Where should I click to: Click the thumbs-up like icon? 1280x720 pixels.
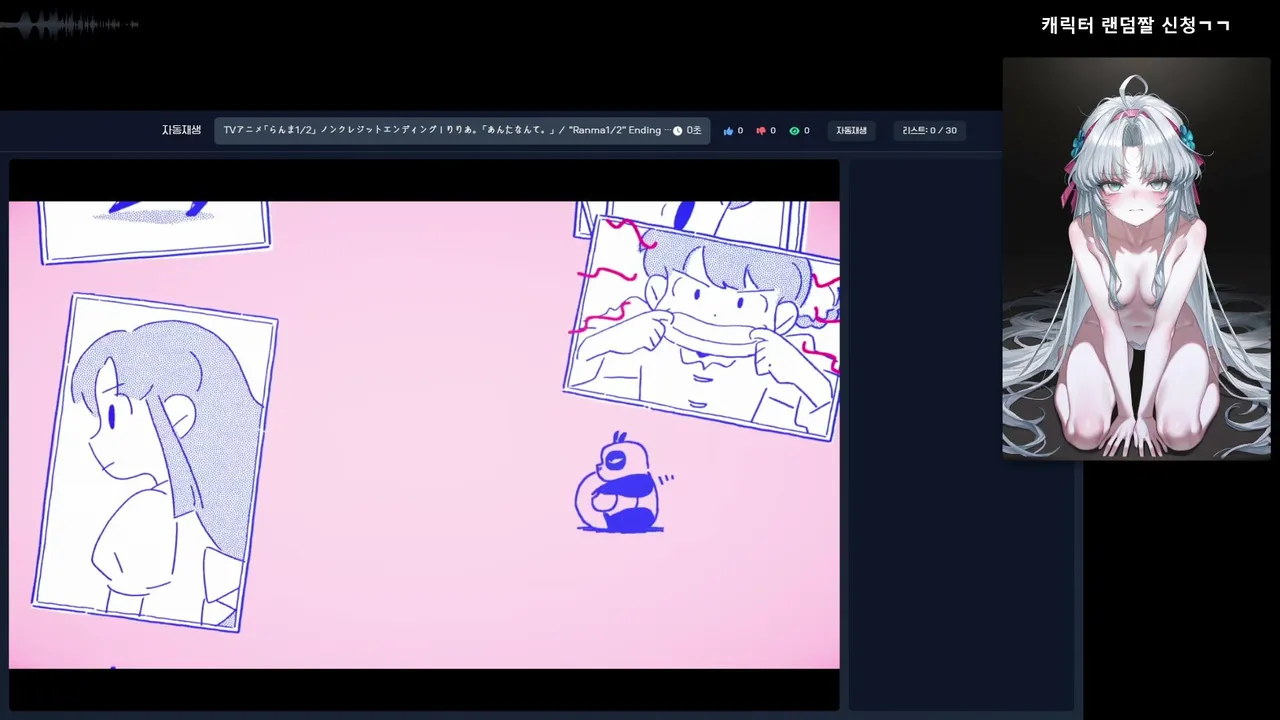click(728, 131)
